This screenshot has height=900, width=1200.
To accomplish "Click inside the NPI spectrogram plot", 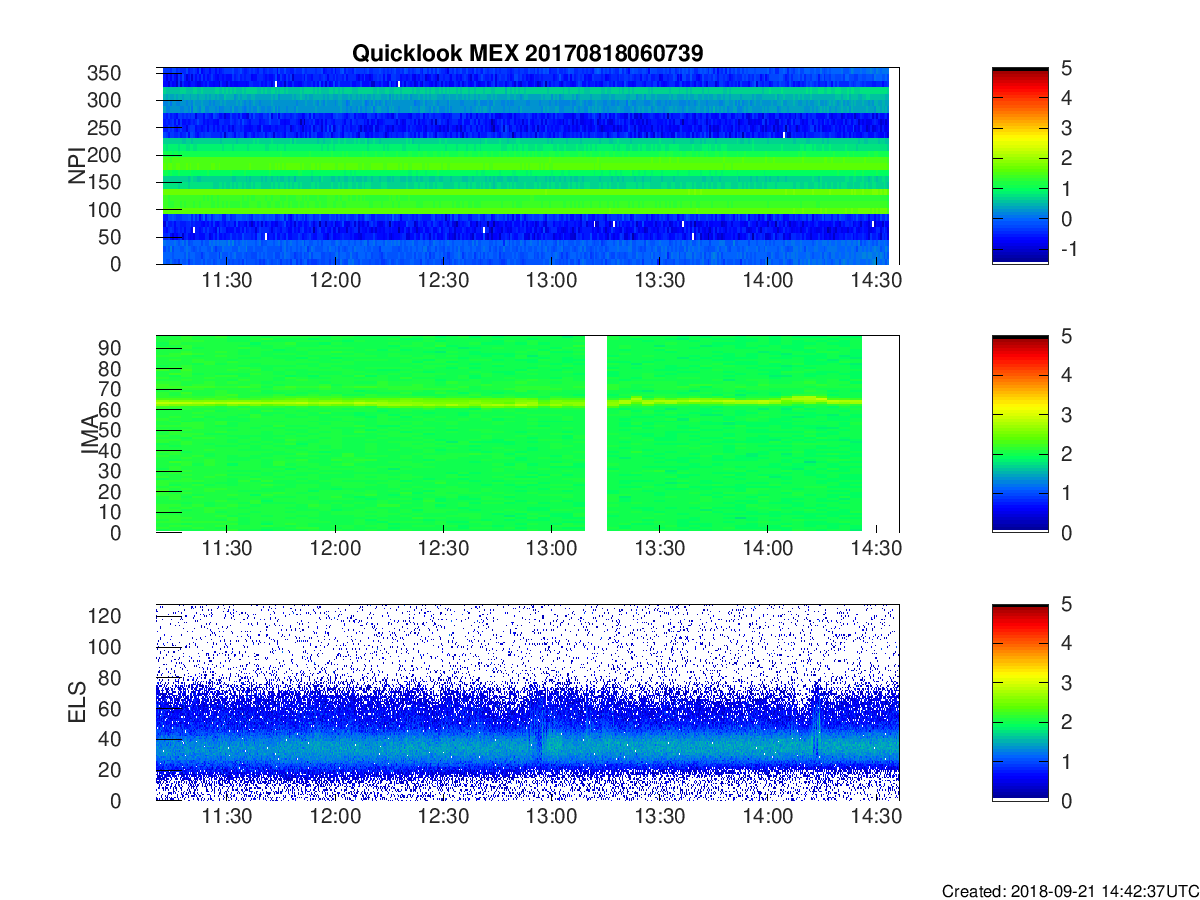I will coord(526,166).
